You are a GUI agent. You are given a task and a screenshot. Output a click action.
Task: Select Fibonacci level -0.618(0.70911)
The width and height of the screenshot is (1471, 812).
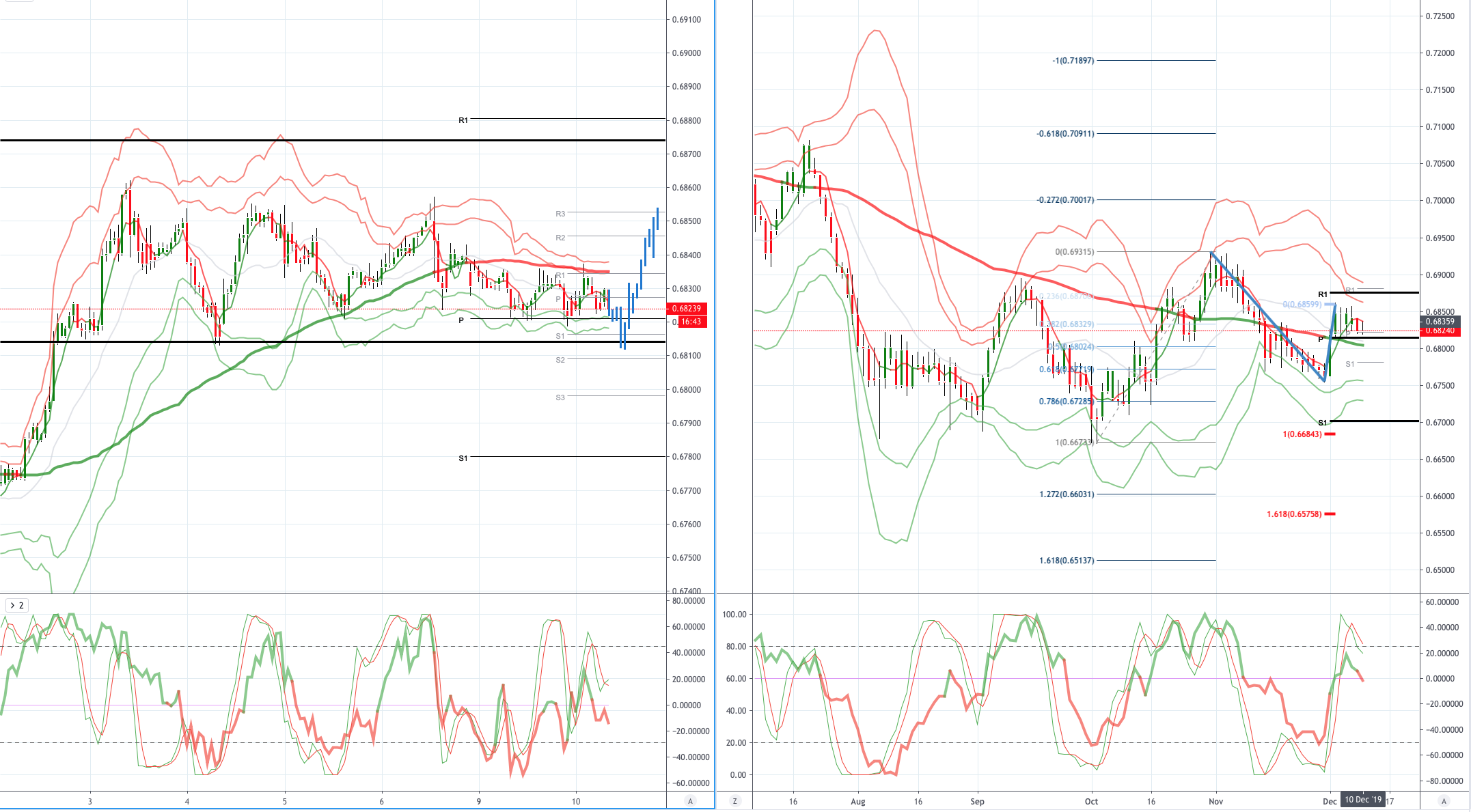pos(1065,134)
